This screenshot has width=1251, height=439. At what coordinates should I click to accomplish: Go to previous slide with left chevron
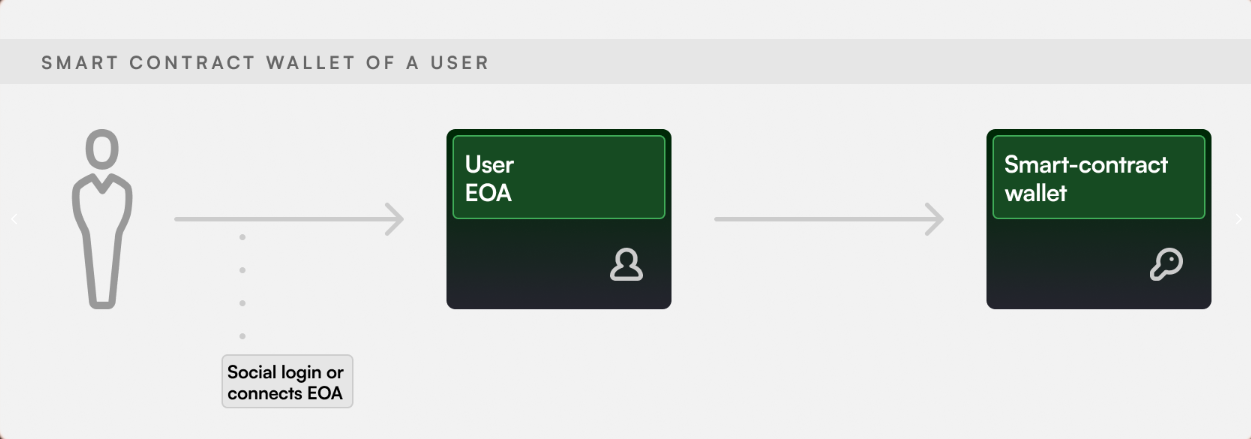pos(14,219)
